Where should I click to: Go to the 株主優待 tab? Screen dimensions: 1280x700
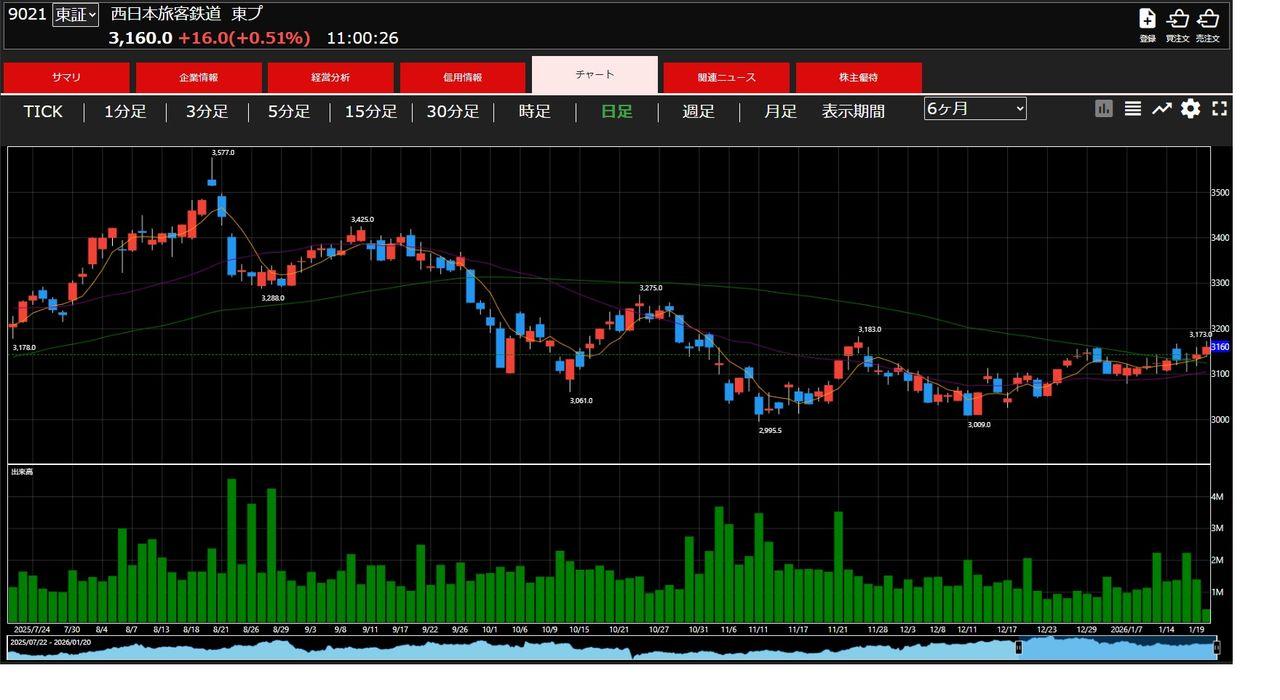coord(858,77)
